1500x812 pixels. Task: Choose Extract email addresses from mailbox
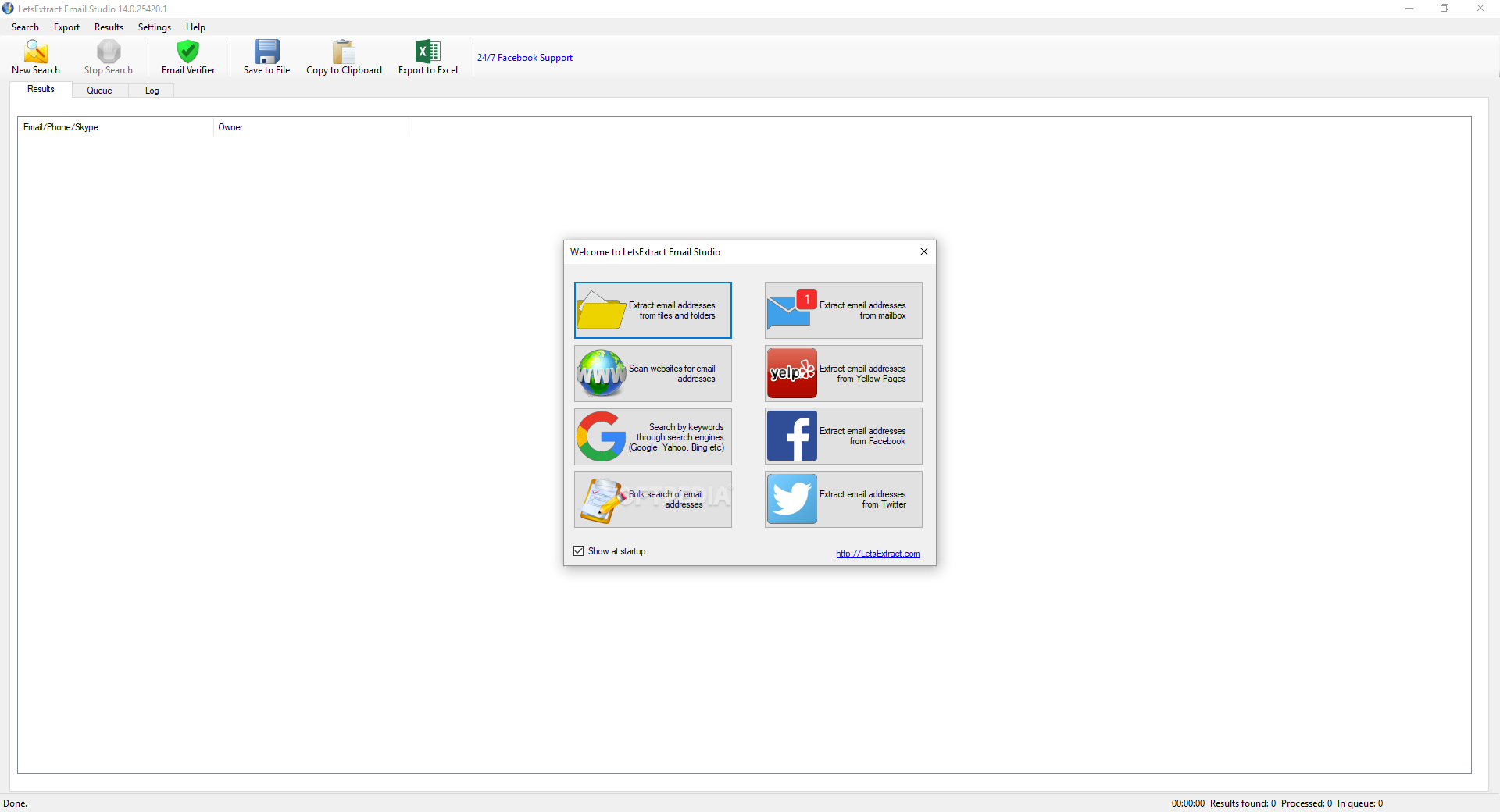(x=844, y=311)
